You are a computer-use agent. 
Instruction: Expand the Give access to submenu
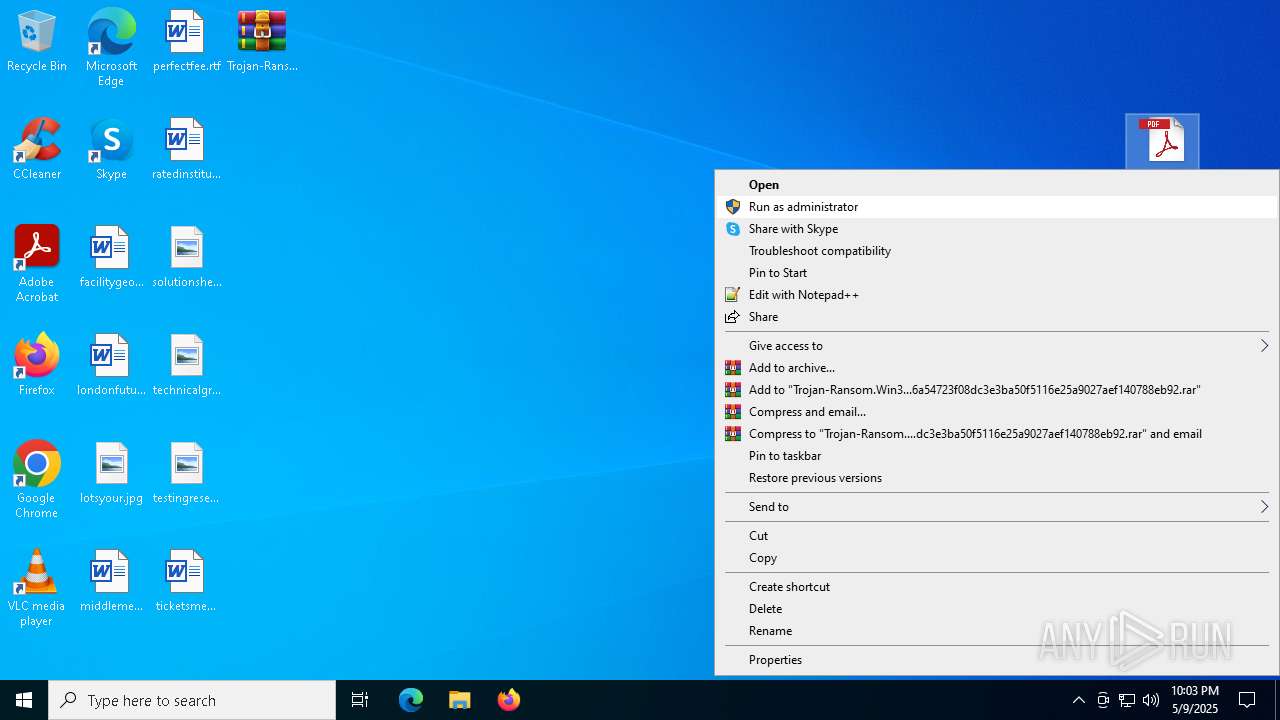click(x=997, y=346)
